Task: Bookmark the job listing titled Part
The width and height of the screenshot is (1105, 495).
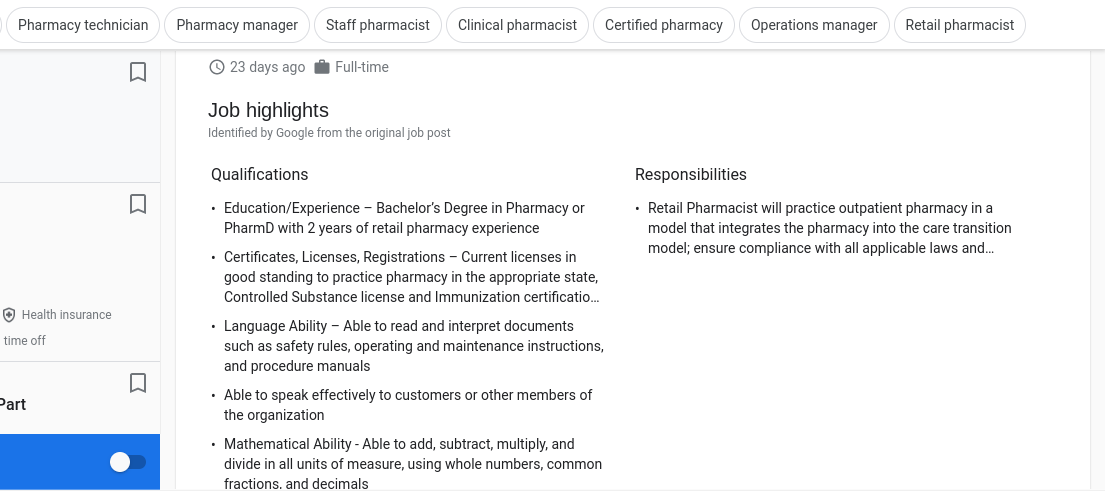Action: tap(138, 383)
